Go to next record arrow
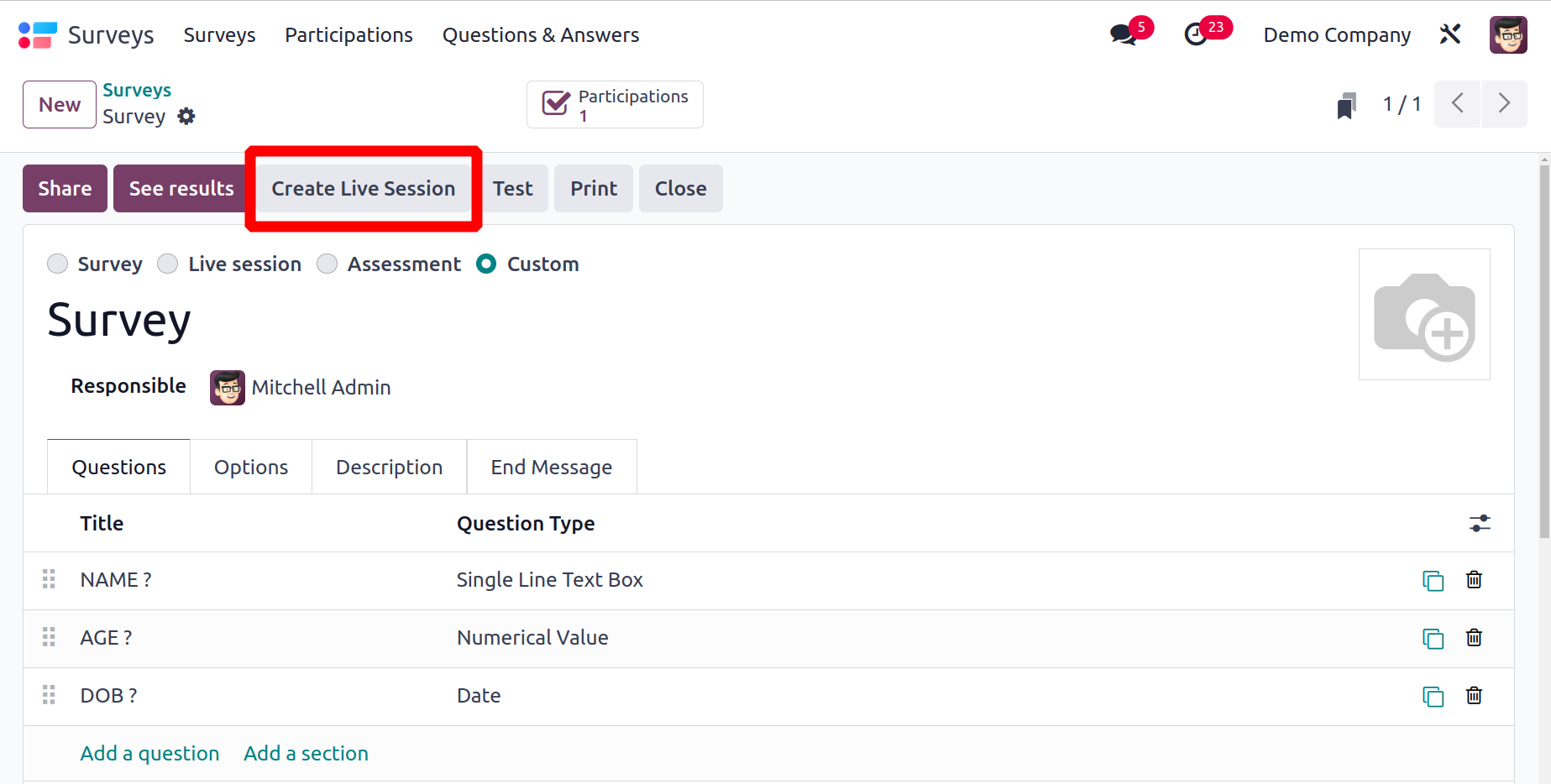The image size is (1551, 784). pyautogui.click(x=1504, y=104)
